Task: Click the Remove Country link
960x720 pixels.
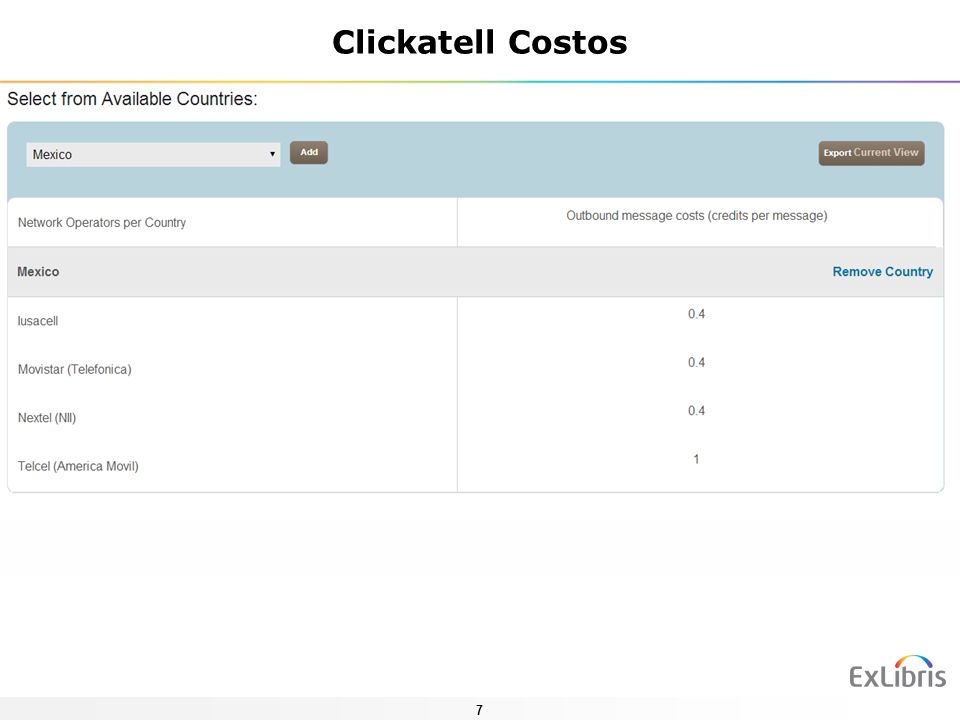Action: pyautogui.click(x=882, y=272)
